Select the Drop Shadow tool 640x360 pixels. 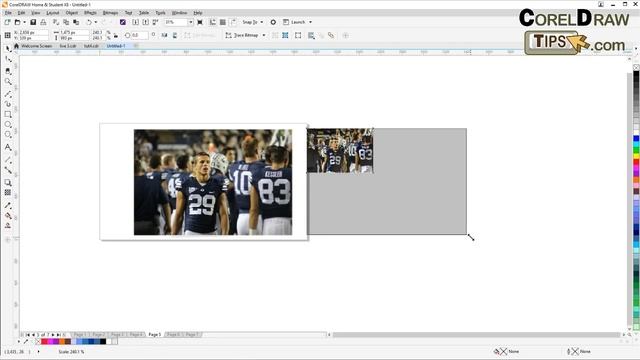click(x=8, y=182)
